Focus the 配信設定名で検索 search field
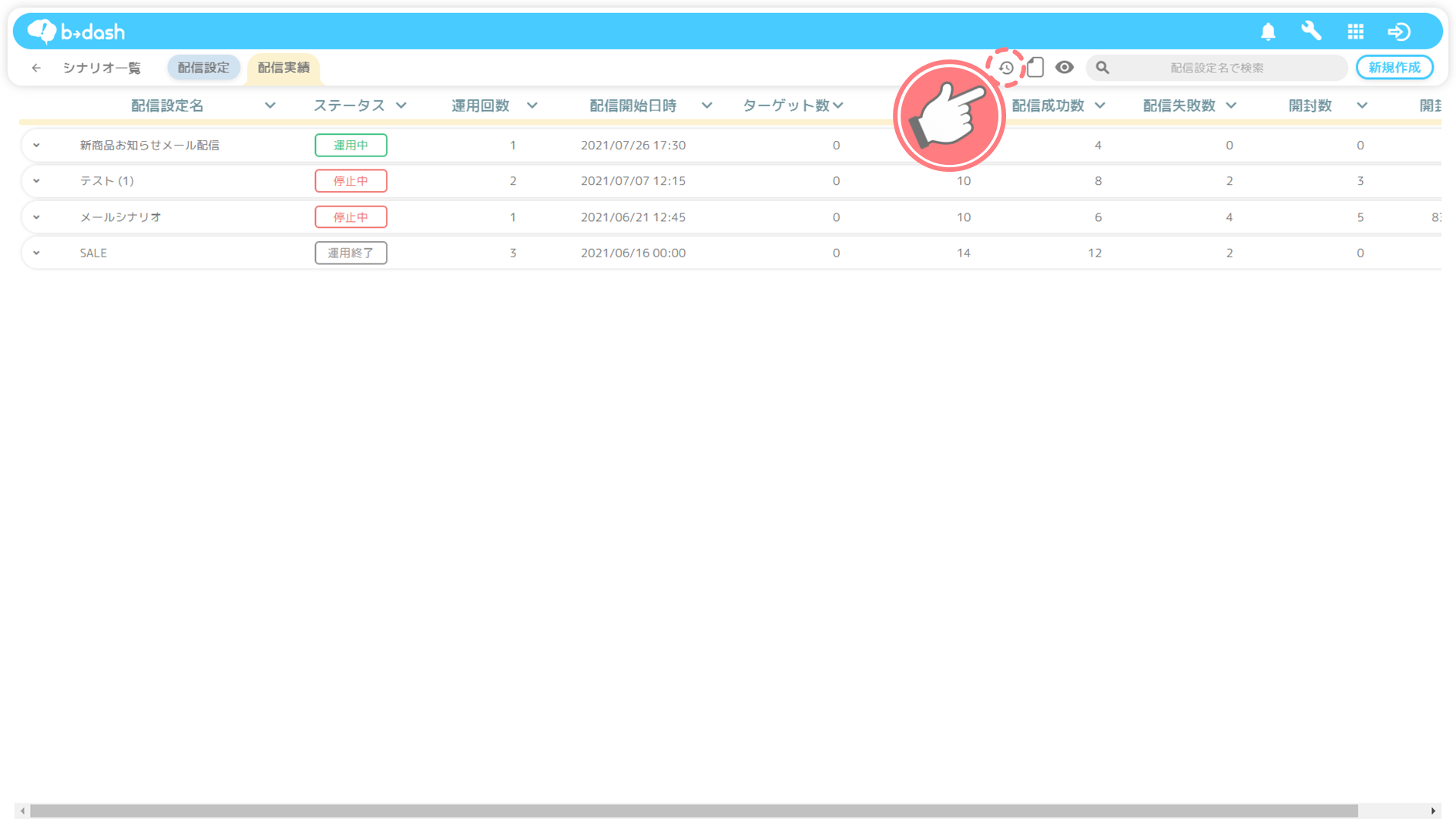 point(1216,68)
